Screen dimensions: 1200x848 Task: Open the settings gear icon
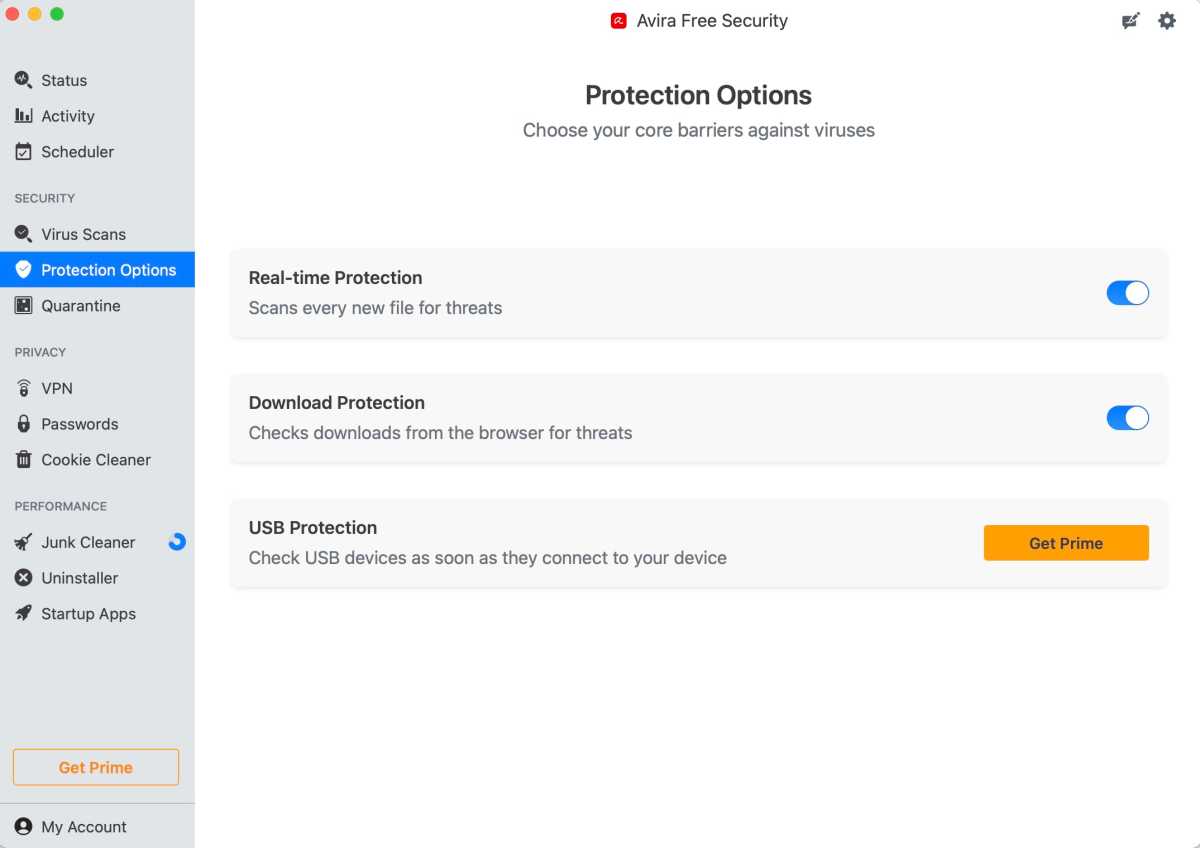1166,20
